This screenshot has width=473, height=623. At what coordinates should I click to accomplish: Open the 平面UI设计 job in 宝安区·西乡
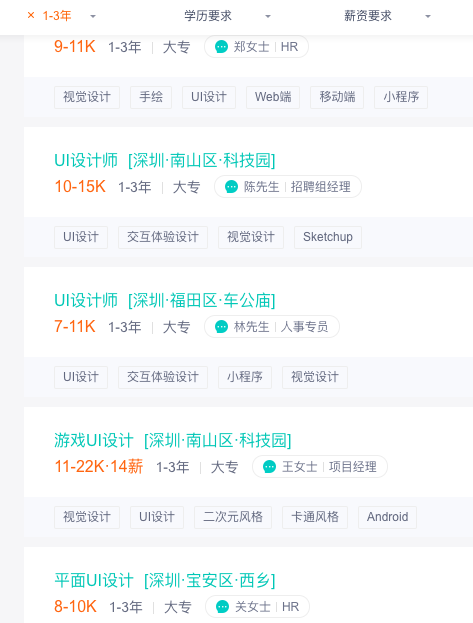click(x=165, y=580)
